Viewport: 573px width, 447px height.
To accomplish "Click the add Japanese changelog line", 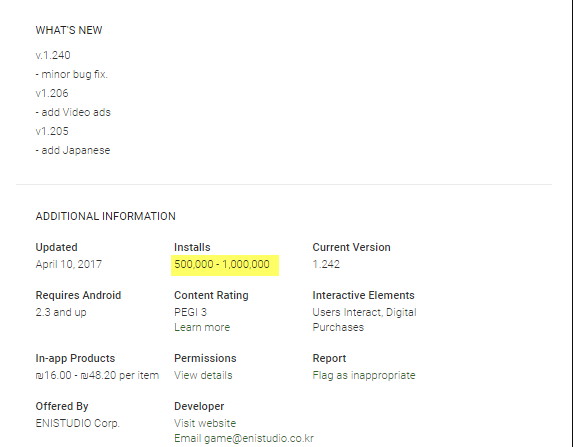I will 73,150.
